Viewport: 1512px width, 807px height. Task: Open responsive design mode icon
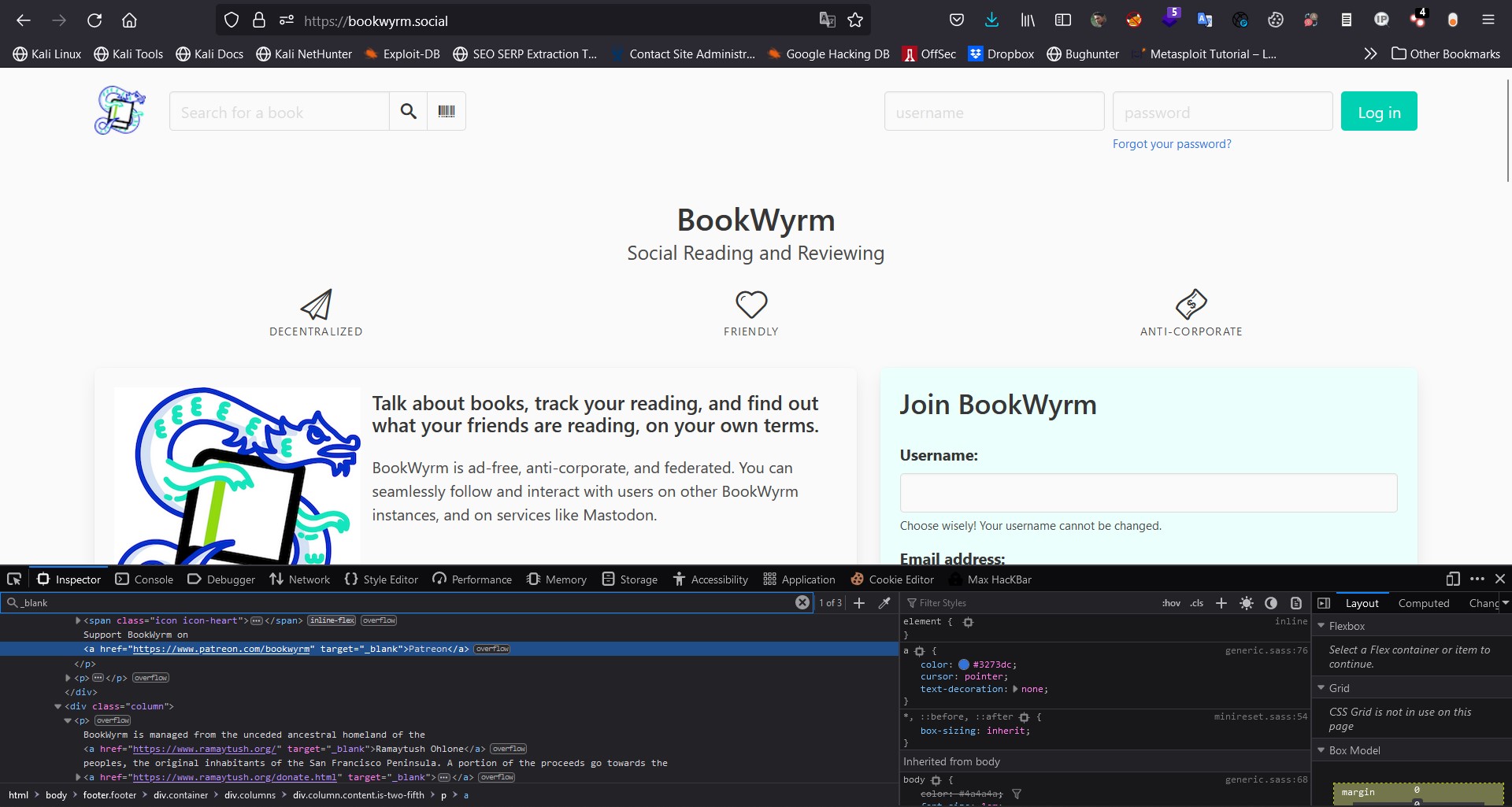[1453, 579]
